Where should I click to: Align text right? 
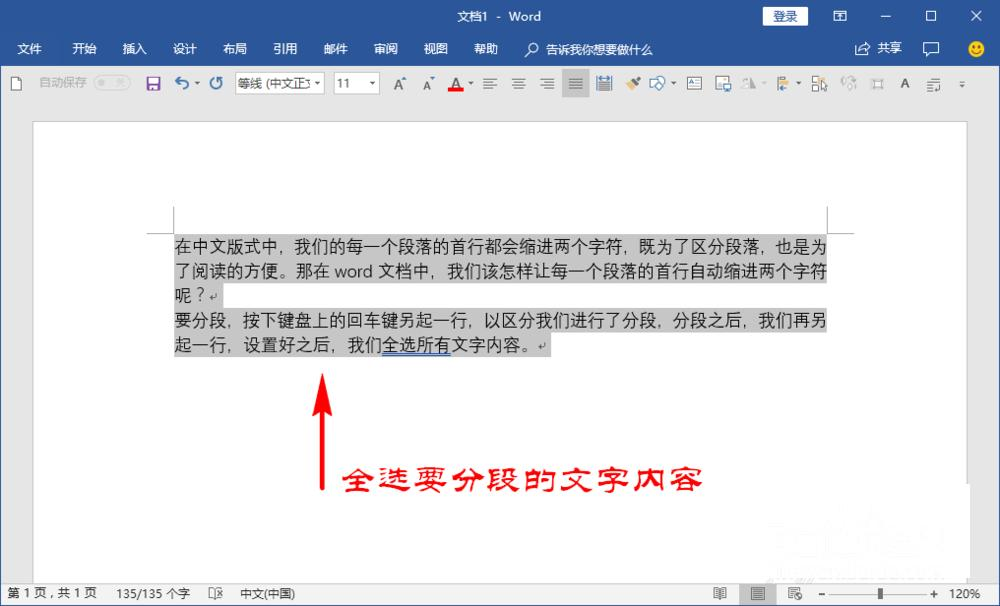coord(547,84)
